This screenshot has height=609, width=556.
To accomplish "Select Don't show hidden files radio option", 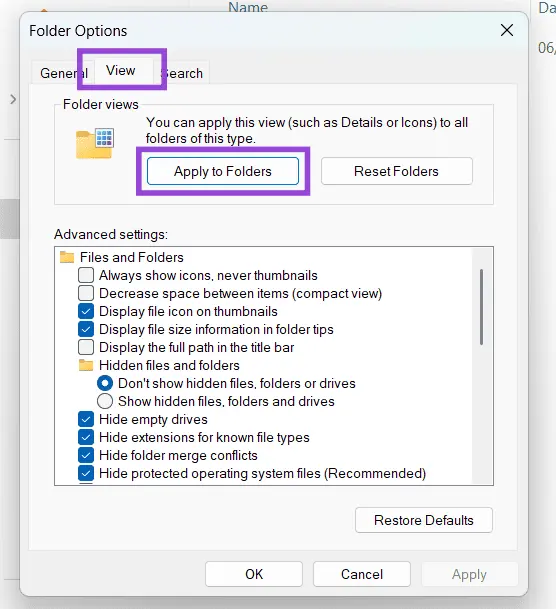I will (105, 383).
